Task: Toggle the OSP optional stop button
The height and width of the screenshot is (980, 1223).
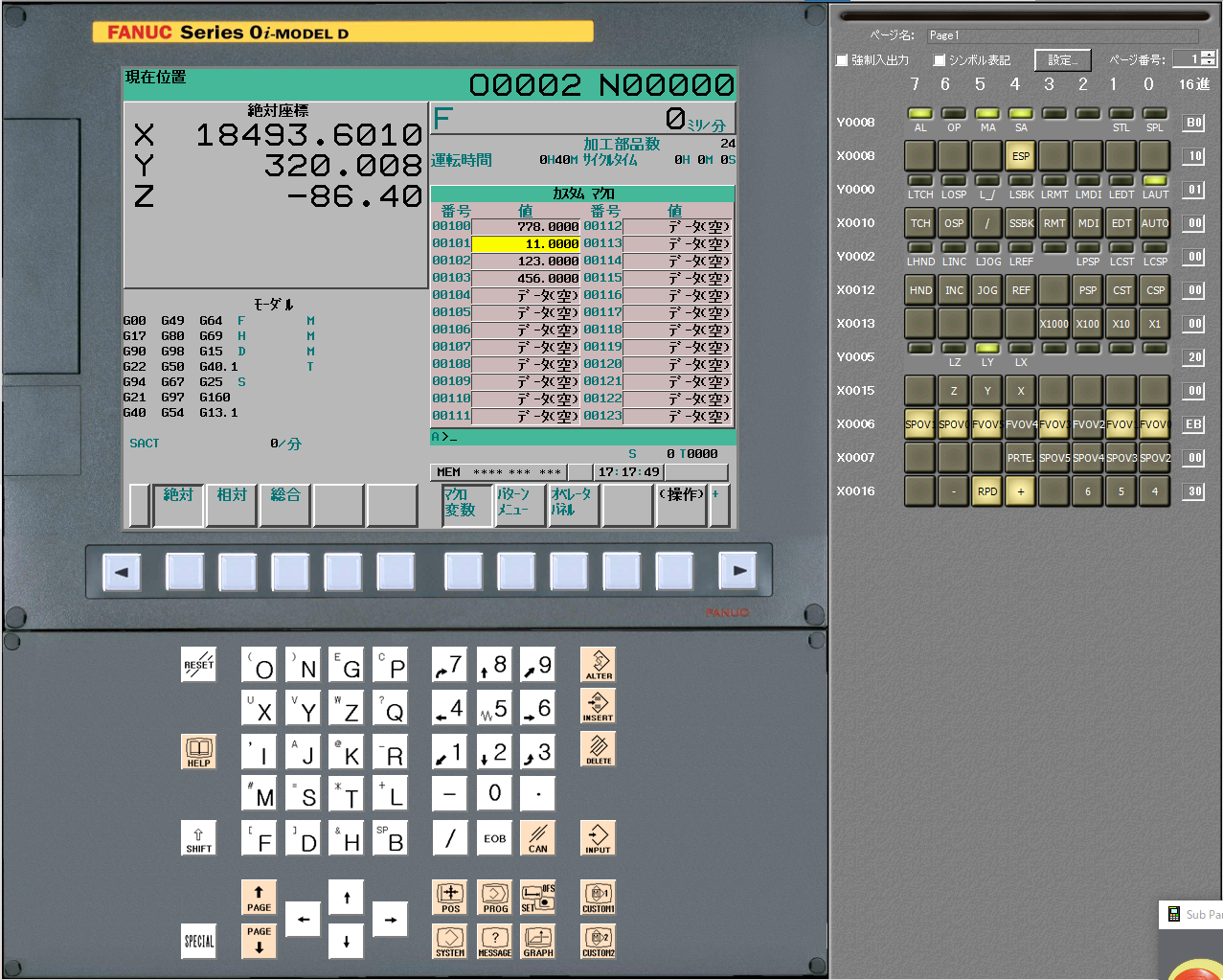Action: (x=954, y=223)
